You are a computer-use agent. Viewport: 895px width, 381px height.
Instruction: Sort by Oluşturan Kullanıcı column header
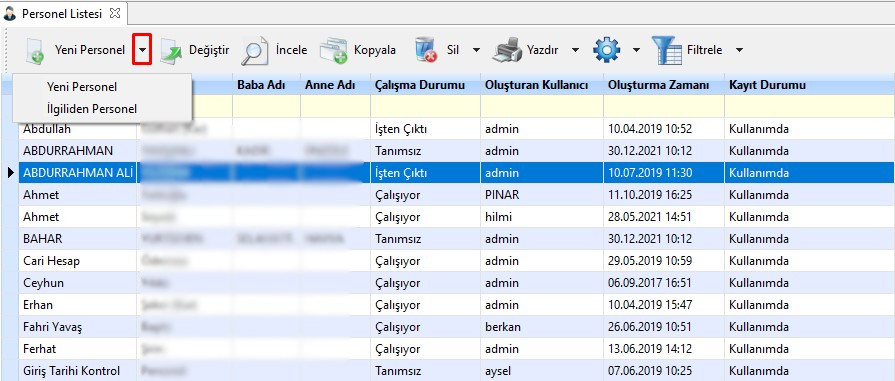point(542,85)
